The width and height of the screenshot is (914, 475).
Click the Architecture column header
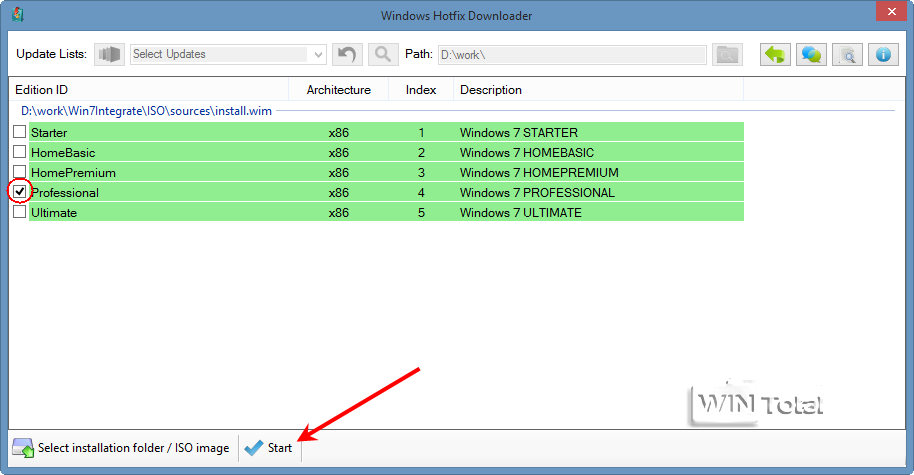pos(339,90)
